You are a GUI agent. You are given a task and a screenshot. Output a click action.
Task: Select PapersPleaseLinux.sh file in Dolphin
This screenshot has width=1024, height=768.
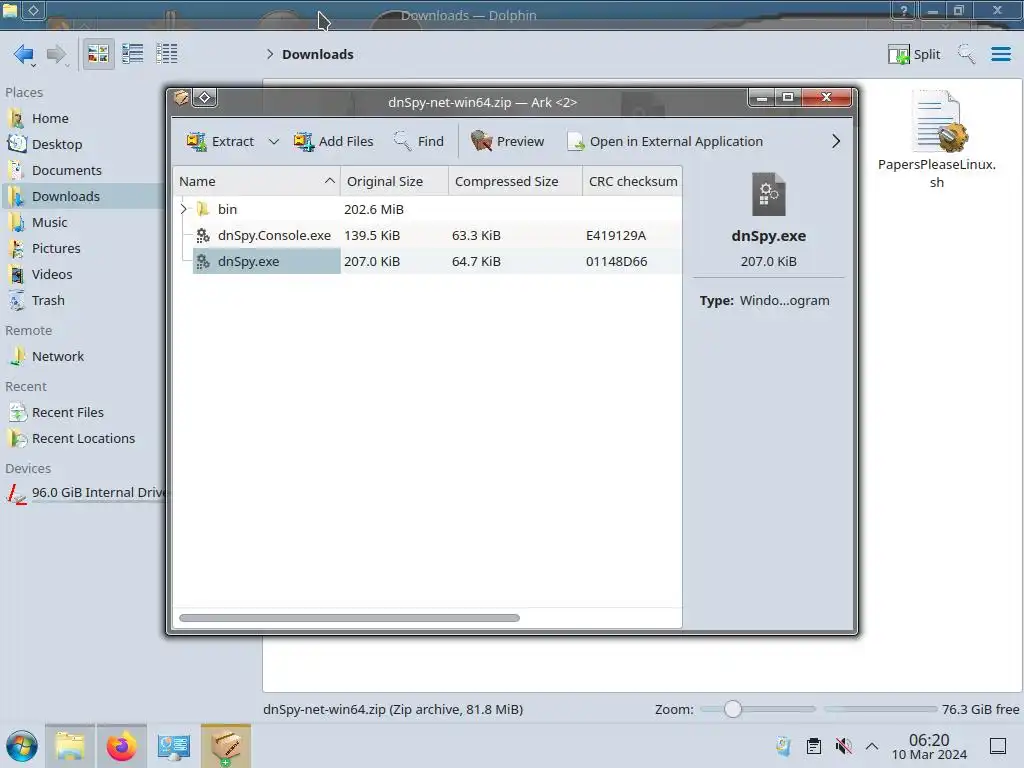click(x=936, y=140)
